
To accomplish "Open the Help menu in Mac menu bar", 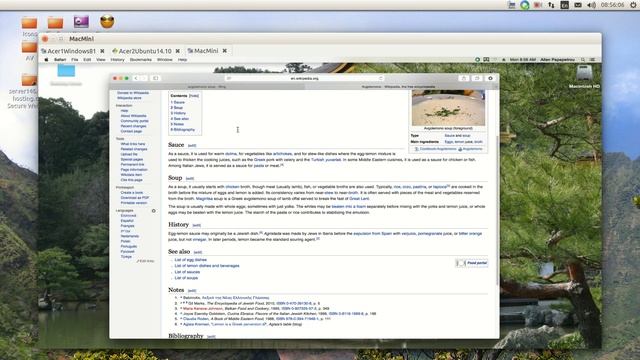I will click(182, 60).
